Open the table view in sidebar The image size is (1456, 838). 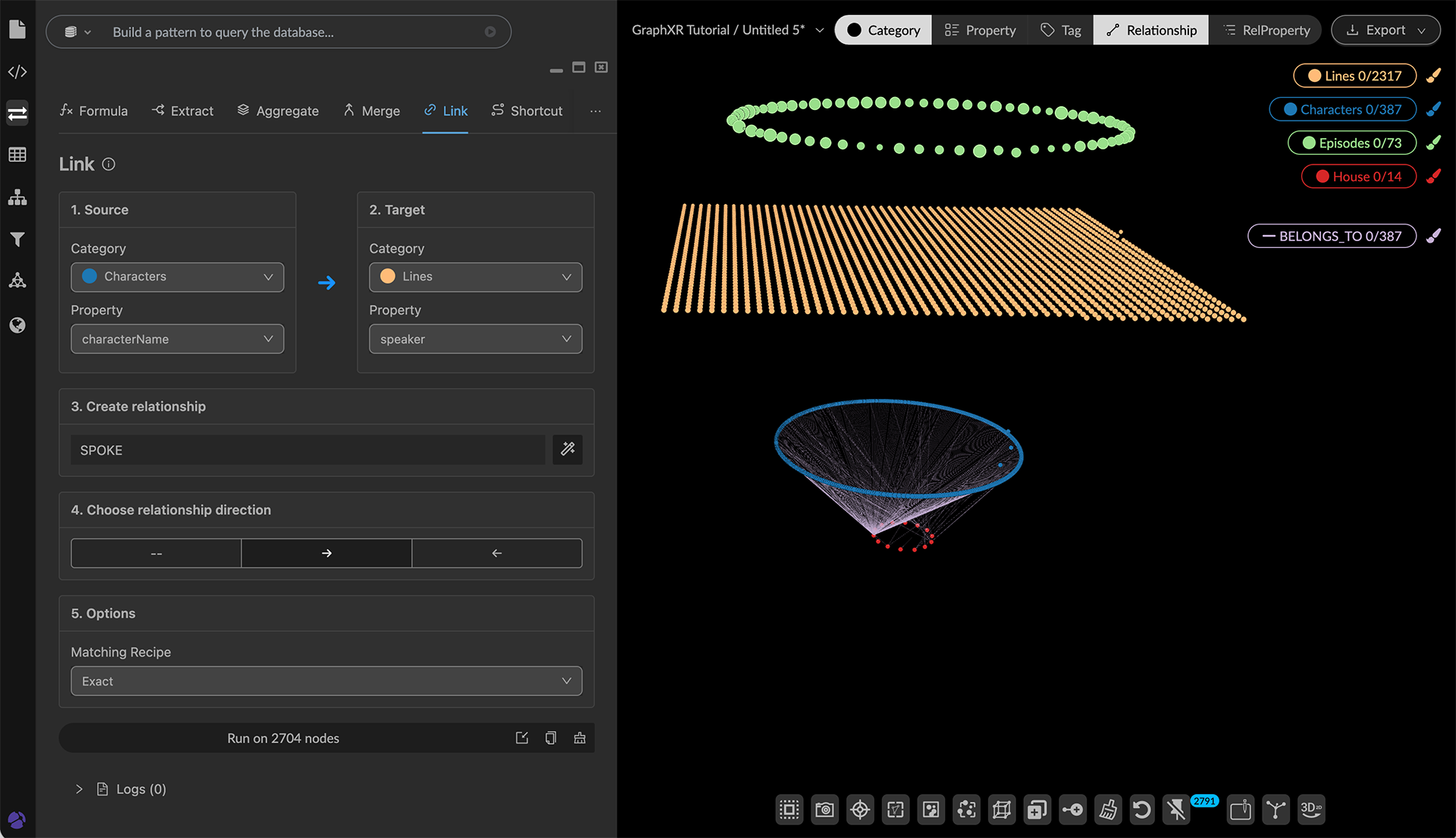pyautogui.click(x=17, y=155)
